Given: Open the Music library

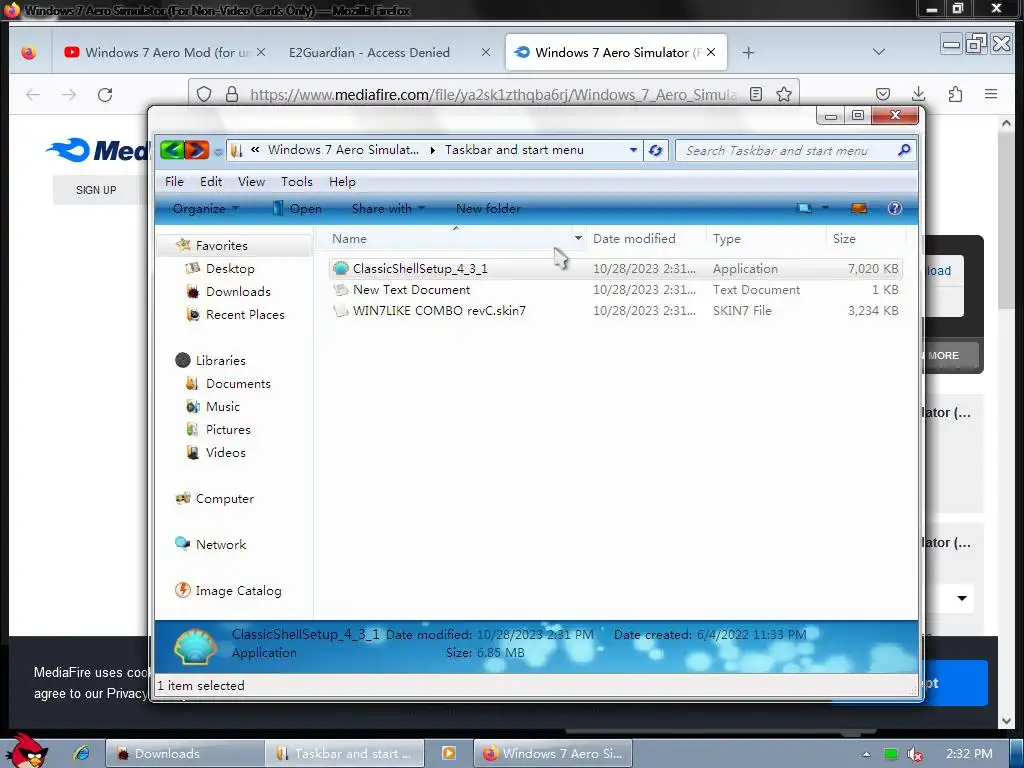Looking at the screenshot, I should point(223,406).
